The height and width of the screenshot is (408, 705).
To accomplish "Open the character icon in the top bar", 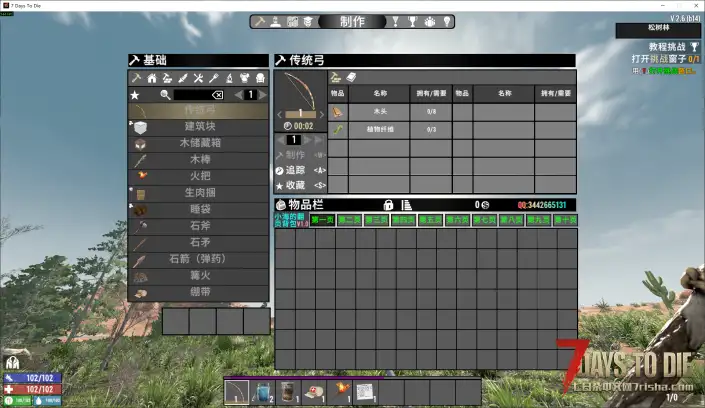I will 276,22.
